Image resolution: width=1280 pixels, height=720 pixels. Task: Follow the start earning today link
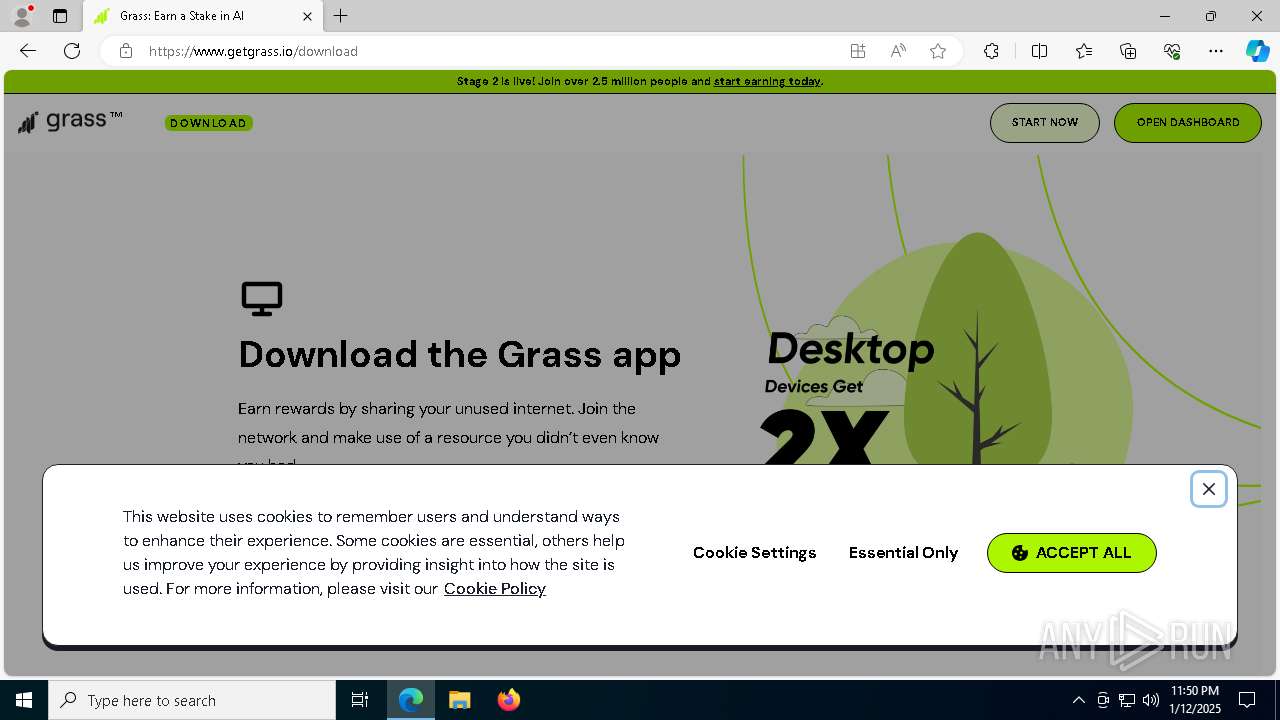[x=767, y=81]
